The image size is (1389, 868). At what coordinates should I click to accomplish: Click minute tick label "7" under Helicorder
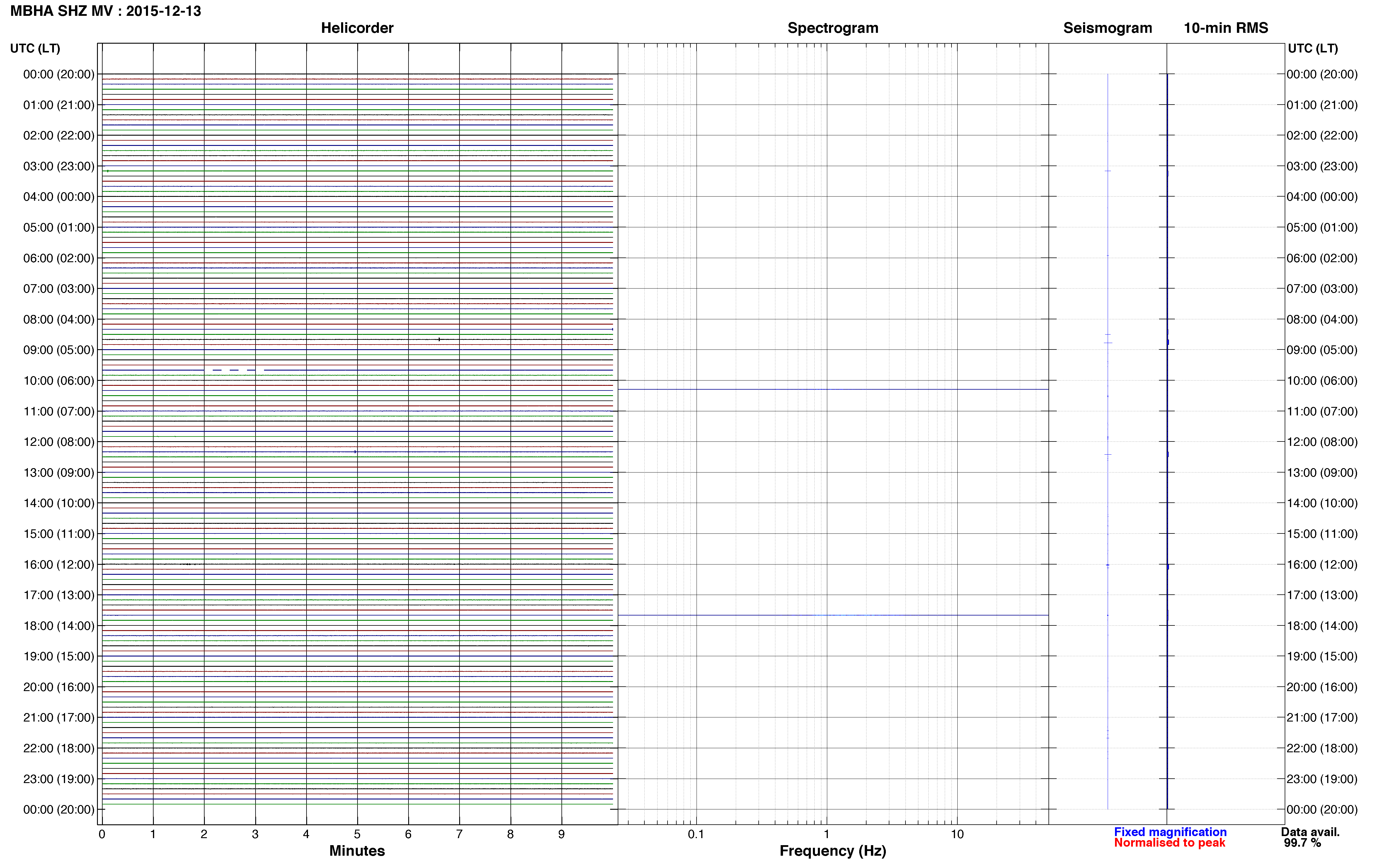coord(459,834)
